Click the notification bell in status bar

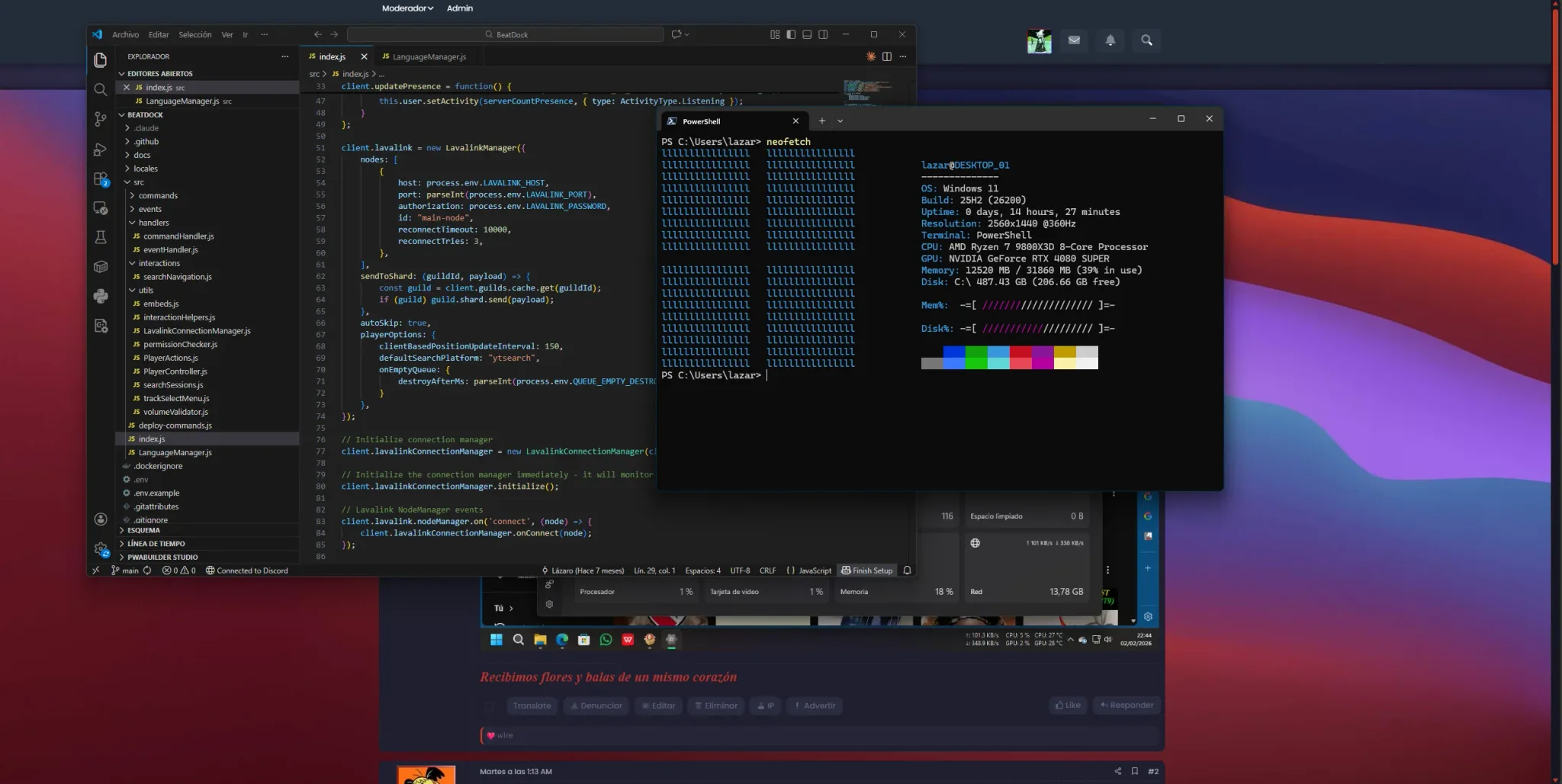(x=907, y=570)
